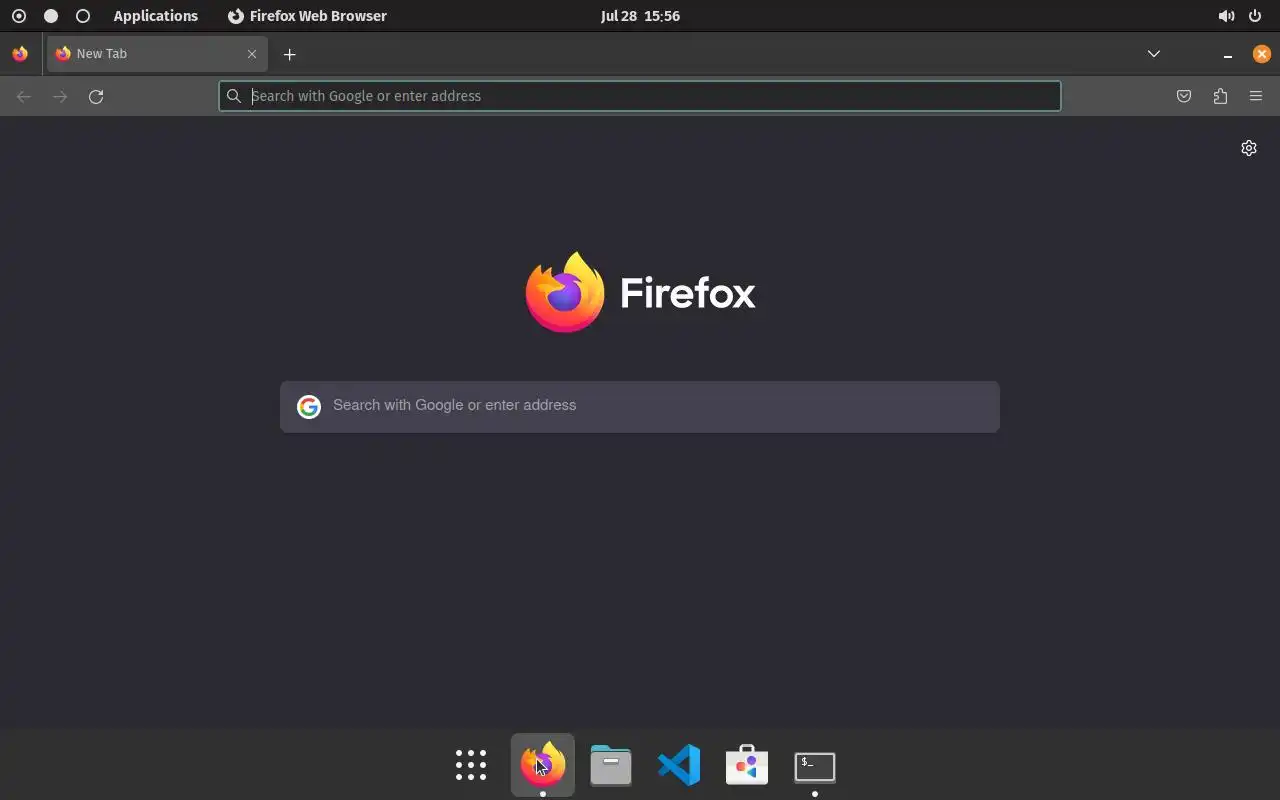This screenshot has width=1280, height=800.
Task: Open the Applications menu in top bar
Action: coord(156,16)
